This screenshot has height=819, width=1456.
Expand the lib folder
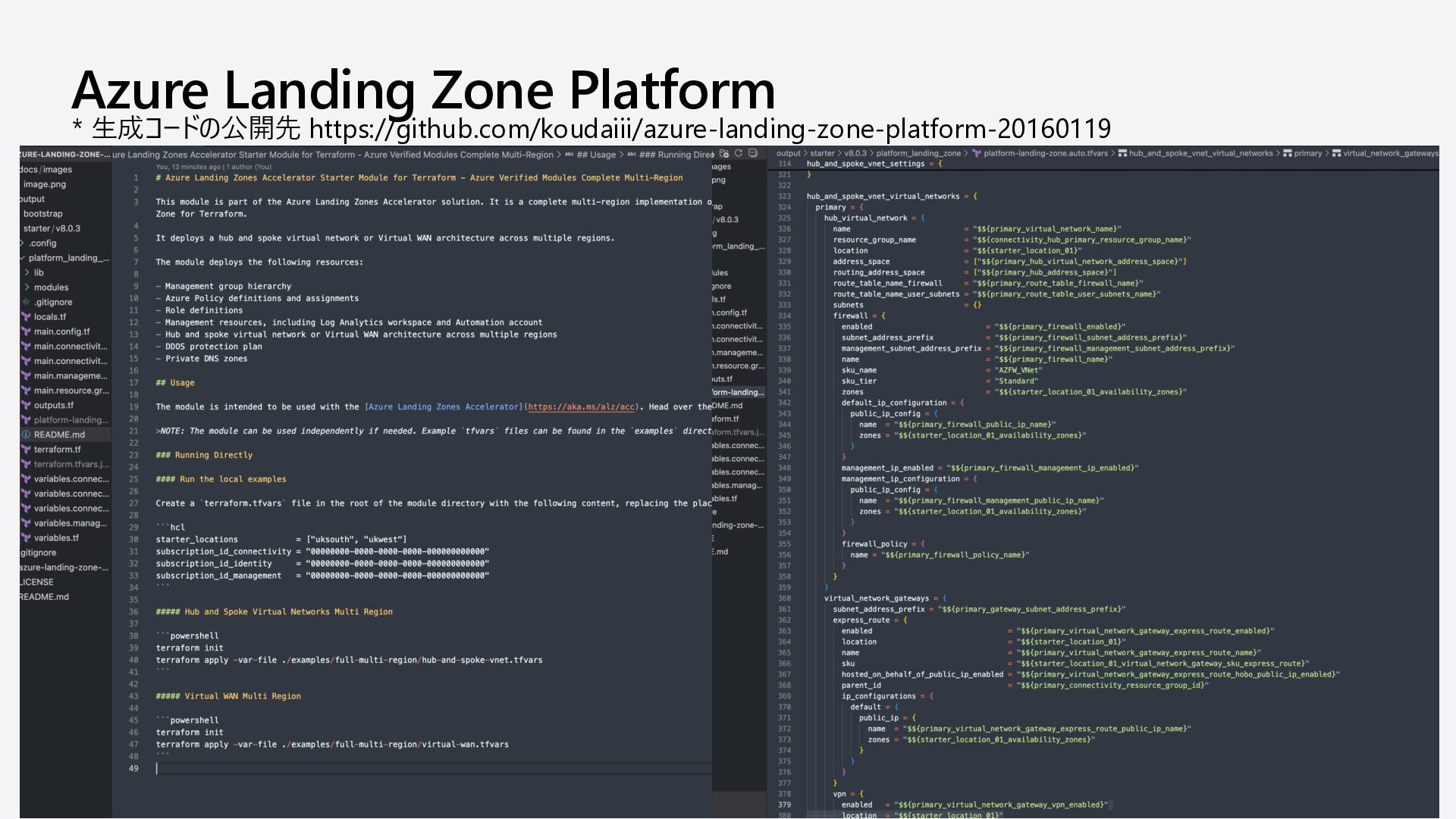pyautogui.click(x=27, y=272)
